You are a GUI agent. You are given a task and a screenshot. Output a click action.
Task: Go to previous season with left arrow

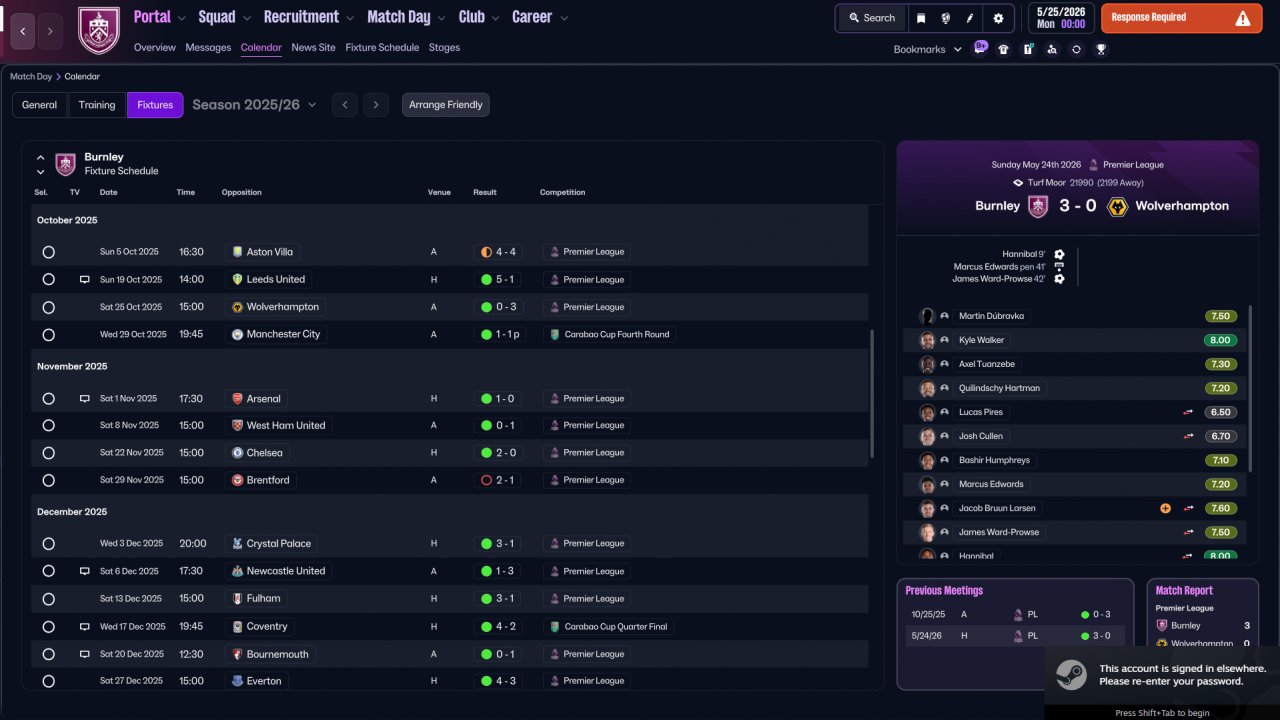pos(345,105)
